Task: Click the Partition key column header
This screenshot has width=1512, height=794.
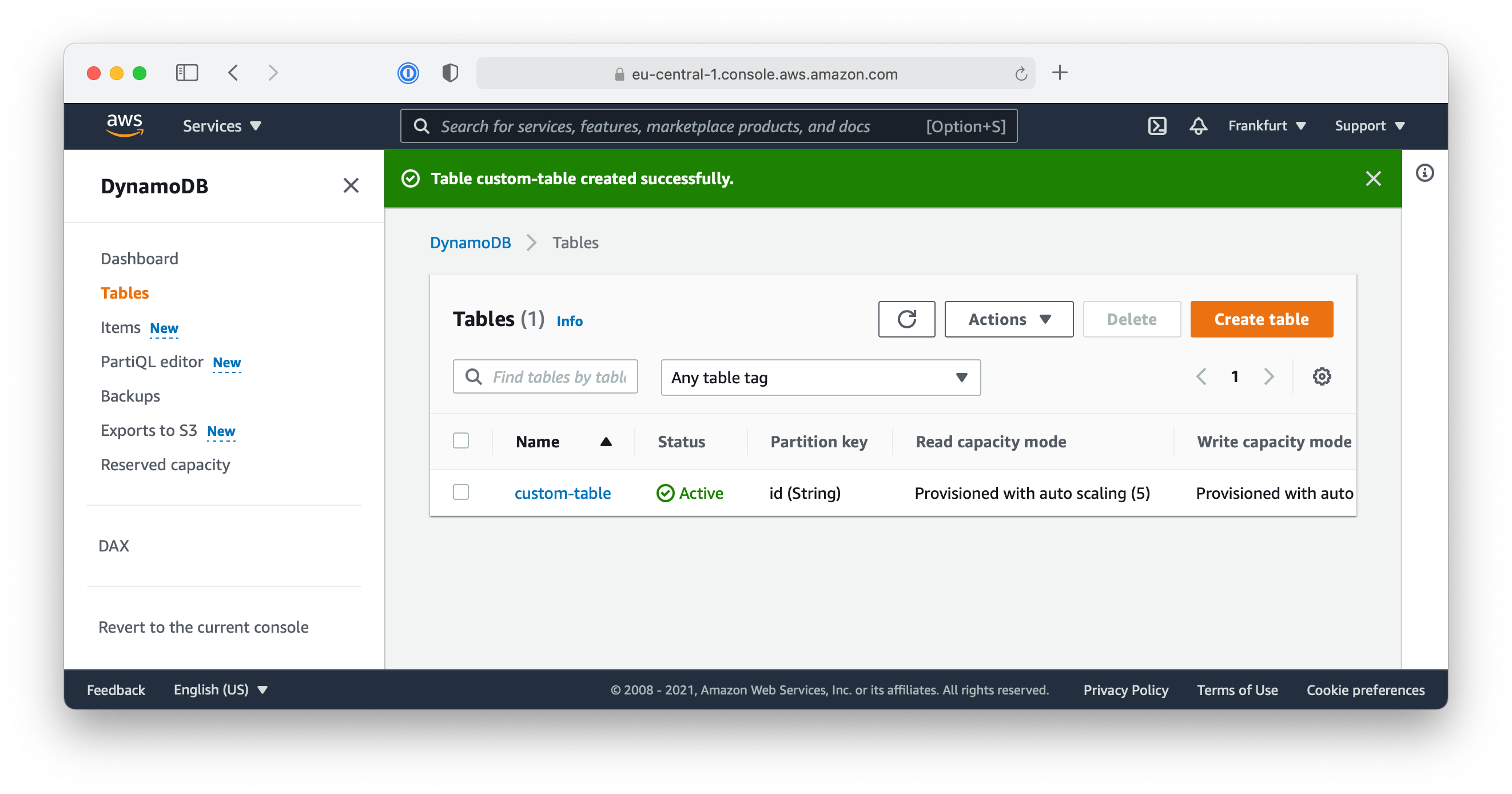Action: pos(818,442)
